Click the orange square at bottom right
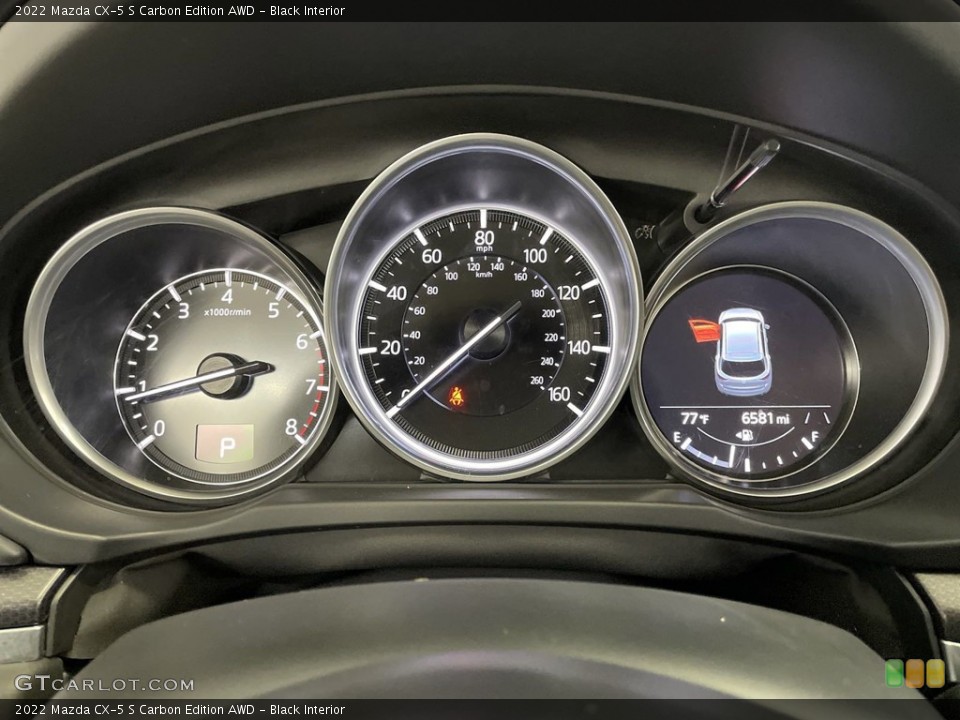This screenshot has height=720, width=960. point(915,673)
